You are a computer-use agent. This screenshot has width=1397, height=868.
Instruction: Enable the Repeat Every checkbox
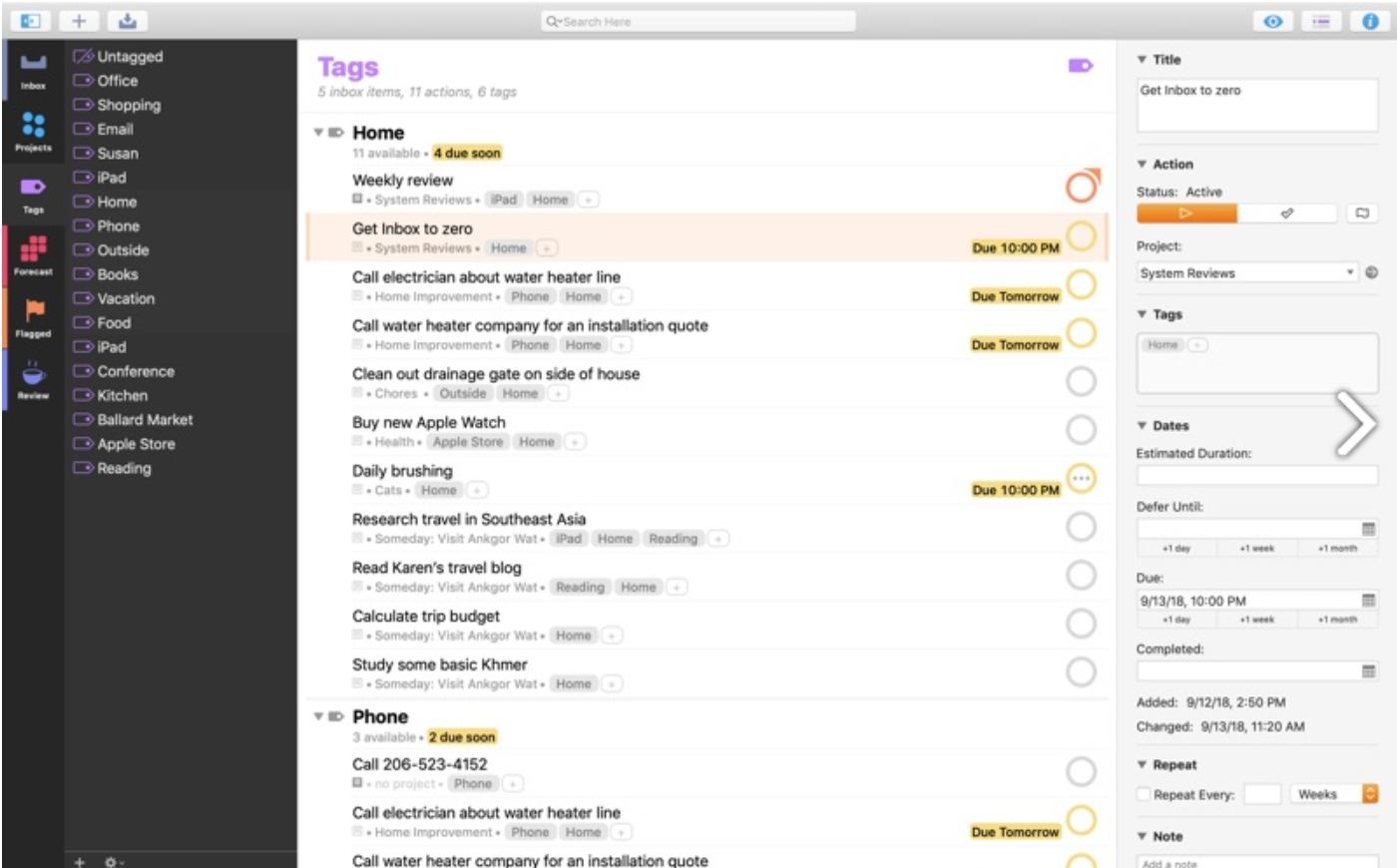pos(1144,795)
